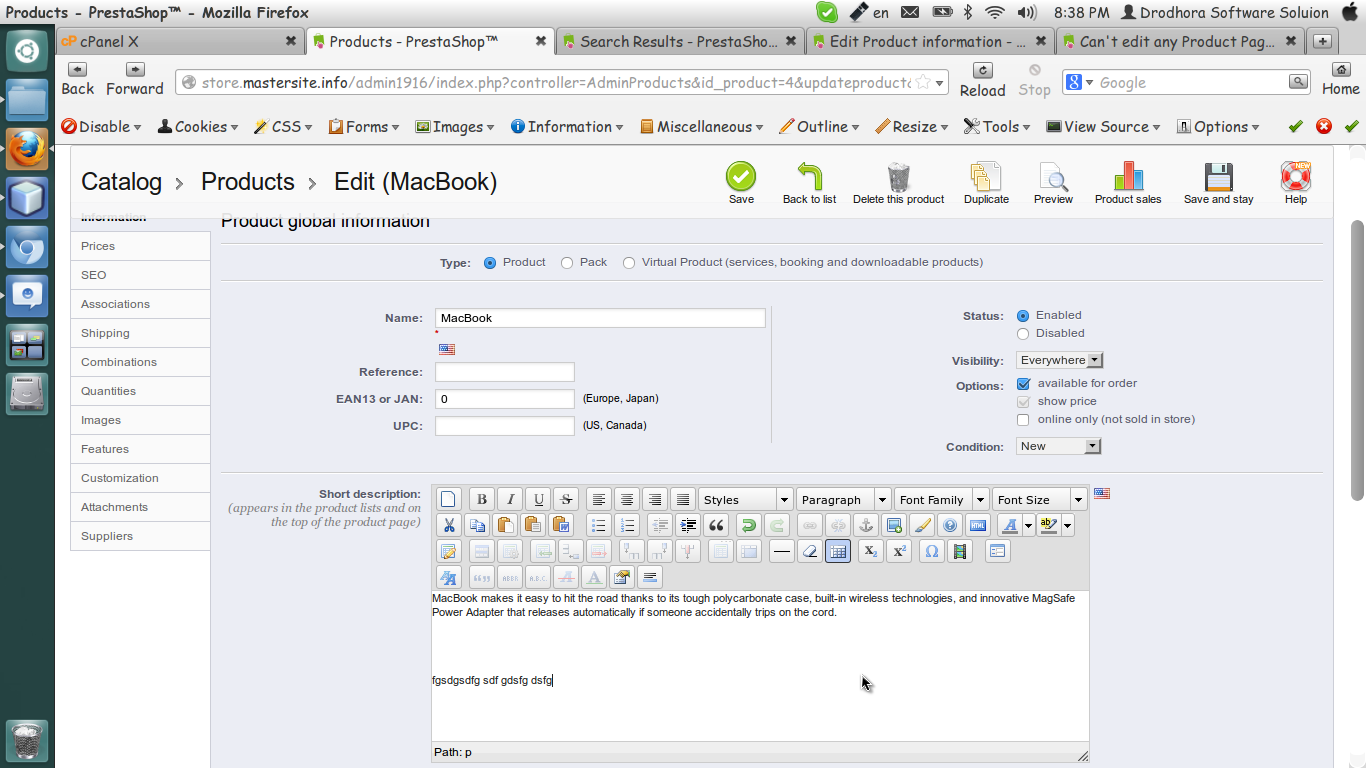Open the Combinations sidebar tab
The width and height of the screenshot is (1366, 768).
pos(140,362)
